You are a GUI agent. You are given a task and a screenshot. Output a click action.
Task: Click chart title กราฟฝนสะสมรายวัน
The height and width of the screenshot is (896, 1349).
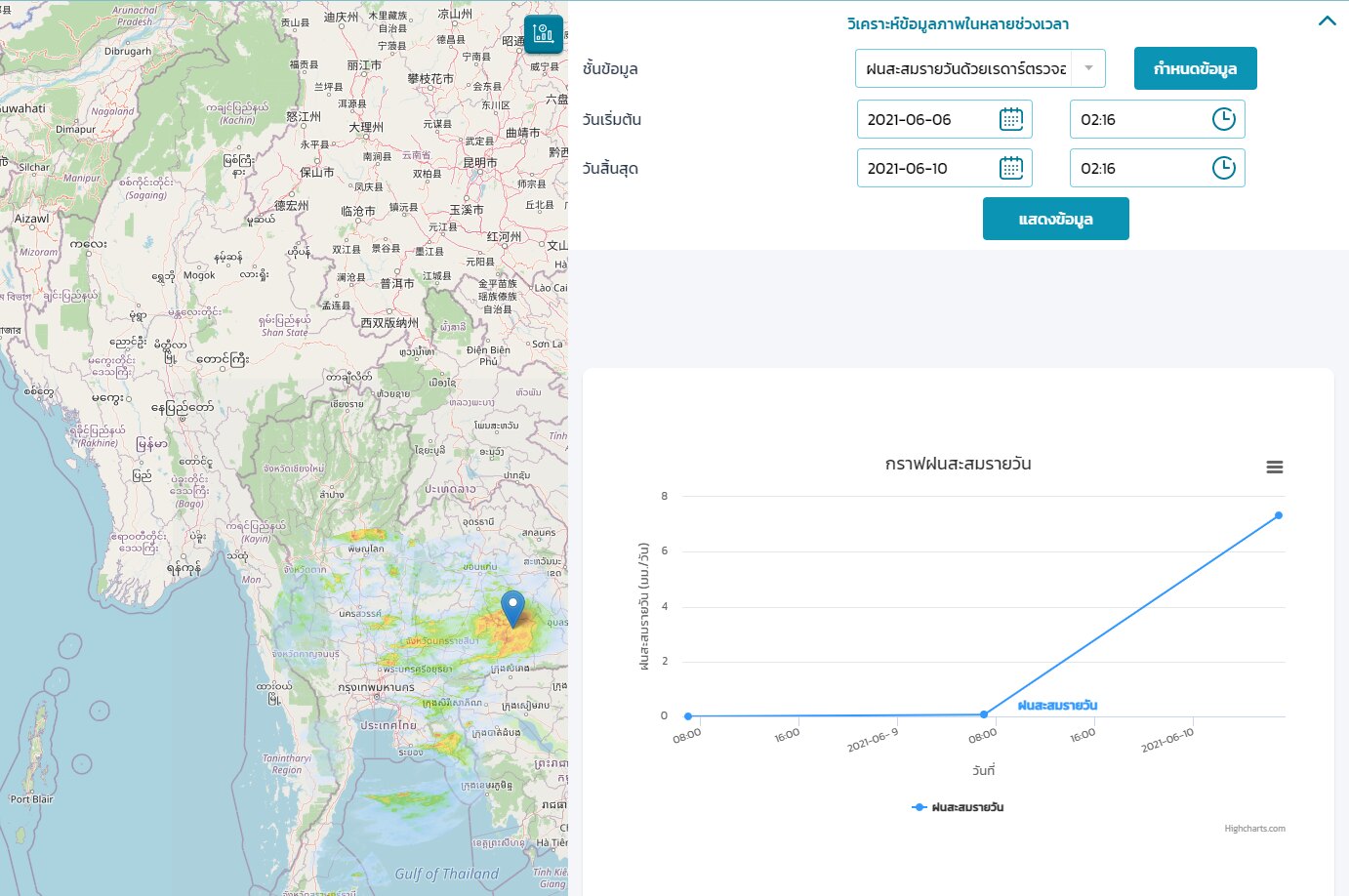point(958,464)
